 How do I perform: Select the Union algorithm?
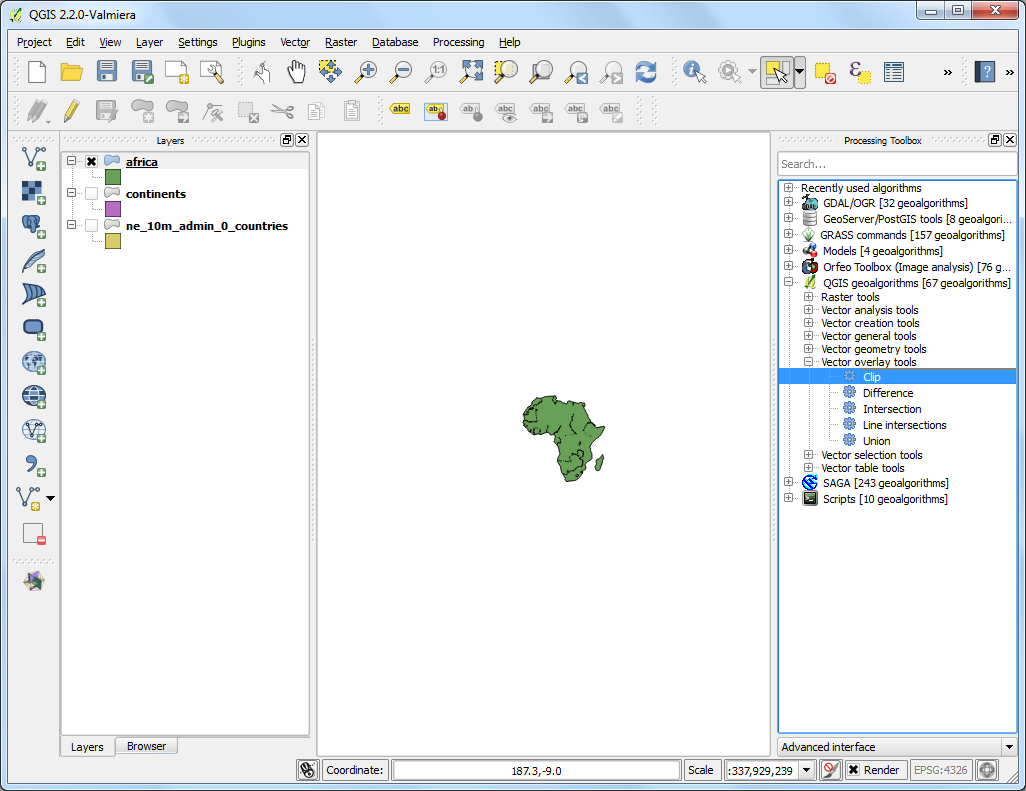pyautogui.click(x=876, y=441)
